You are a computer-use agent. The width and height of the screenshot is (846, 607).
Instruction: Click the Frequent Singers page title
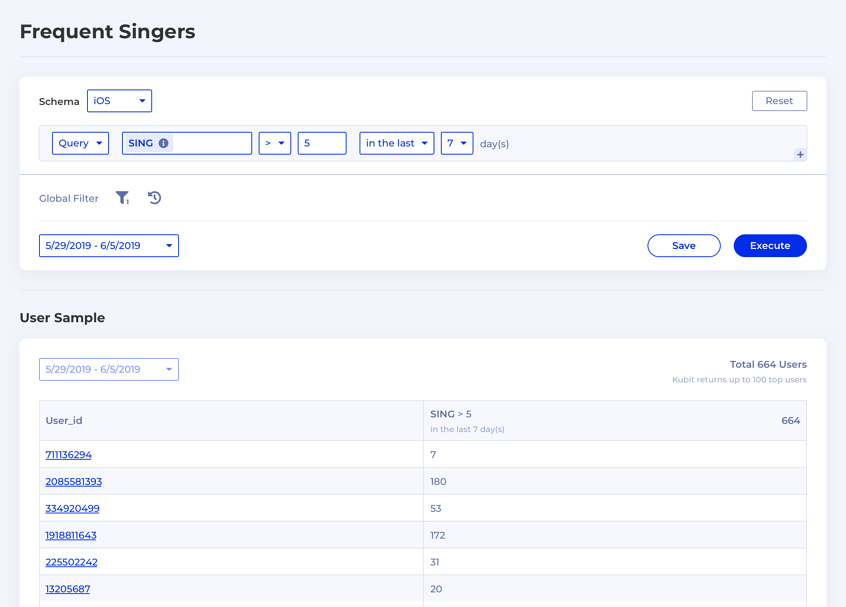[107, 31]
